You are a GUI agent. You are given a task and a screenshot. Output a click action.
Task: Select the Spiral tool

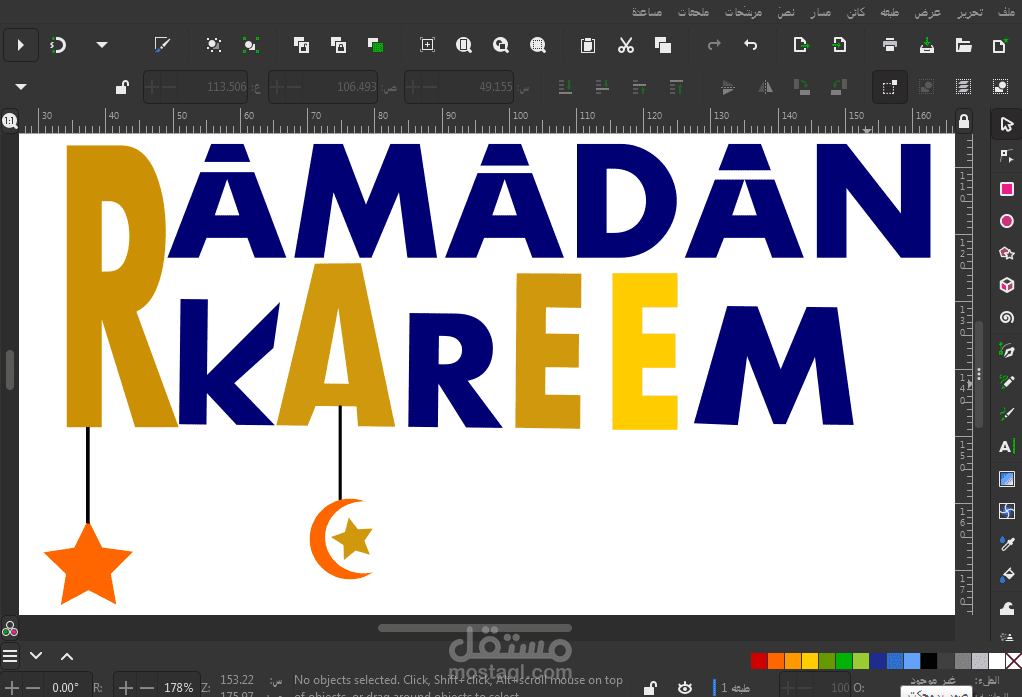click(x=1006, y=318)
